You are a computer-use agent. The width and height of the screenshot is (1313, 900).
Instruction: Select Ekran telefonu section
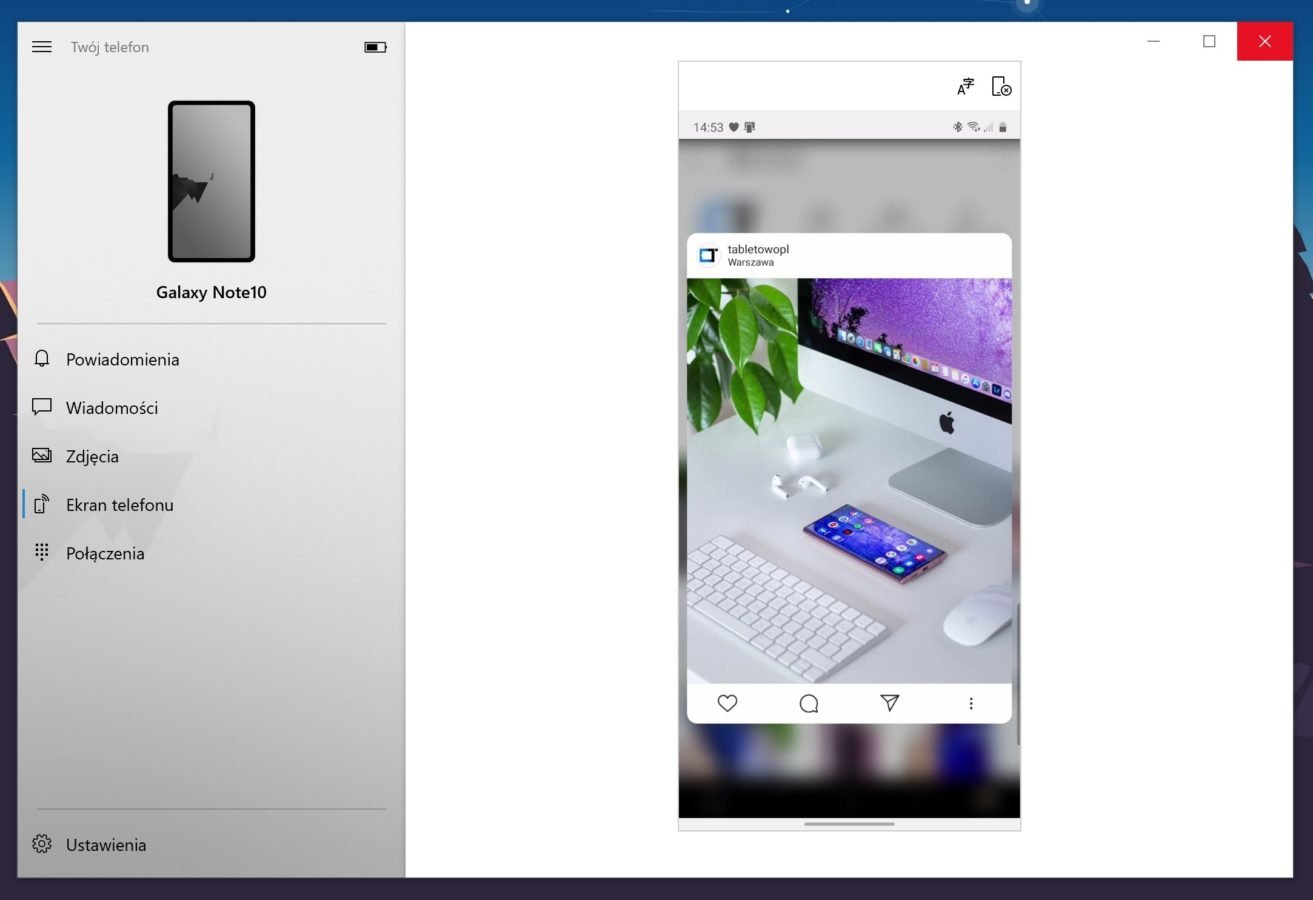[211, 505]
